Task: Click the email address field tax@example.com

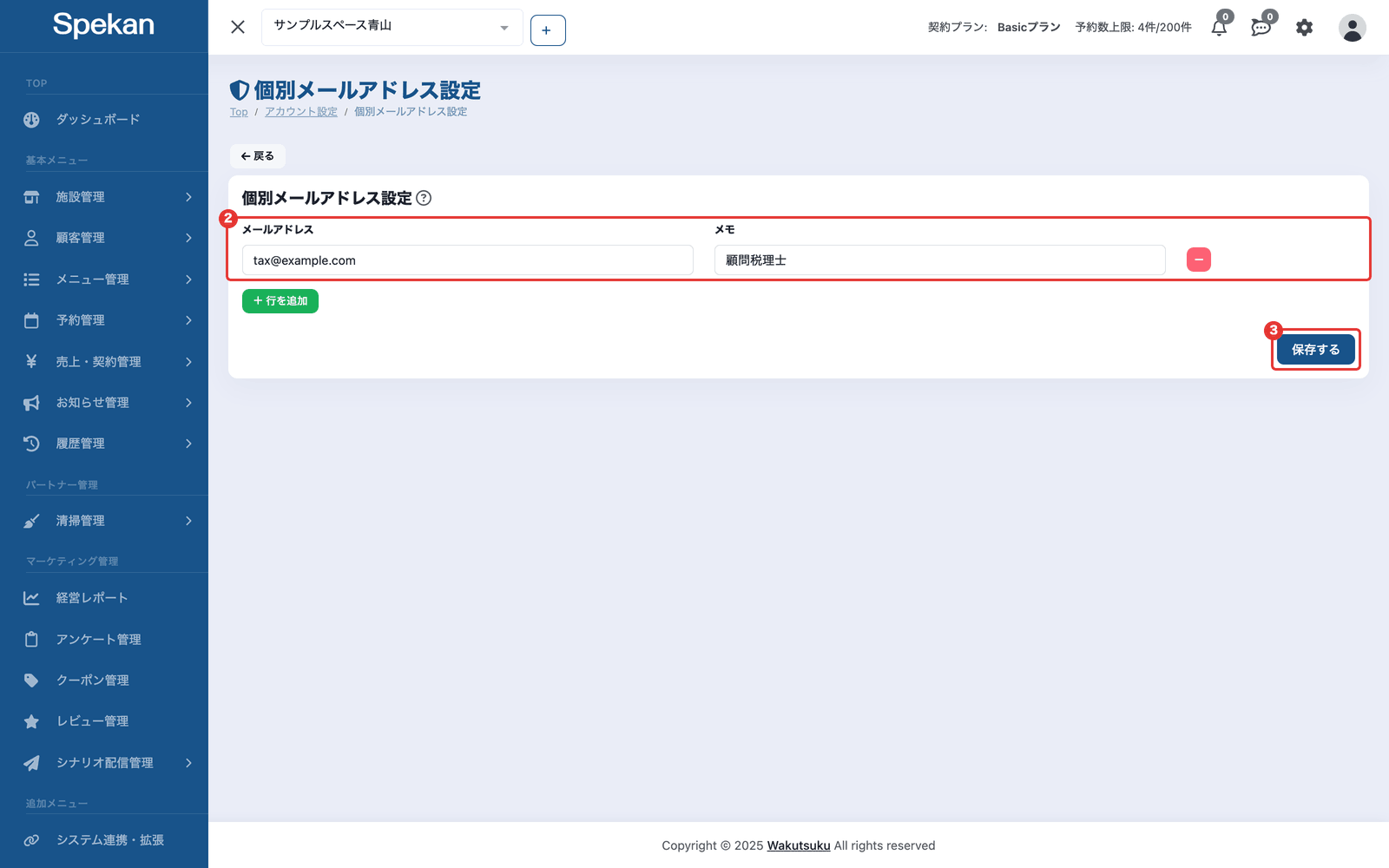Action: point(468,260)
